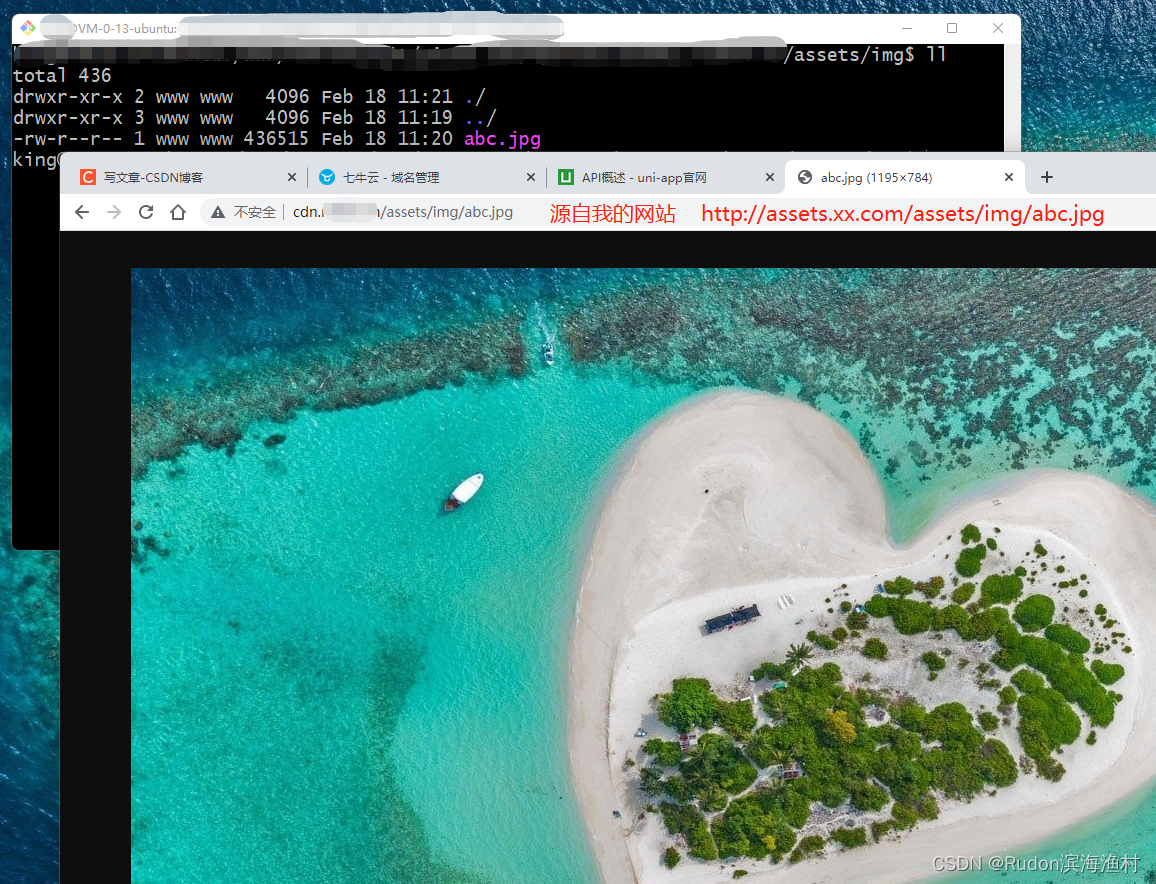Screen dimensions: 1156x884
Task: Click the './' directory entry in terminal
Action: pyautogui.click(x=475, y=97)
